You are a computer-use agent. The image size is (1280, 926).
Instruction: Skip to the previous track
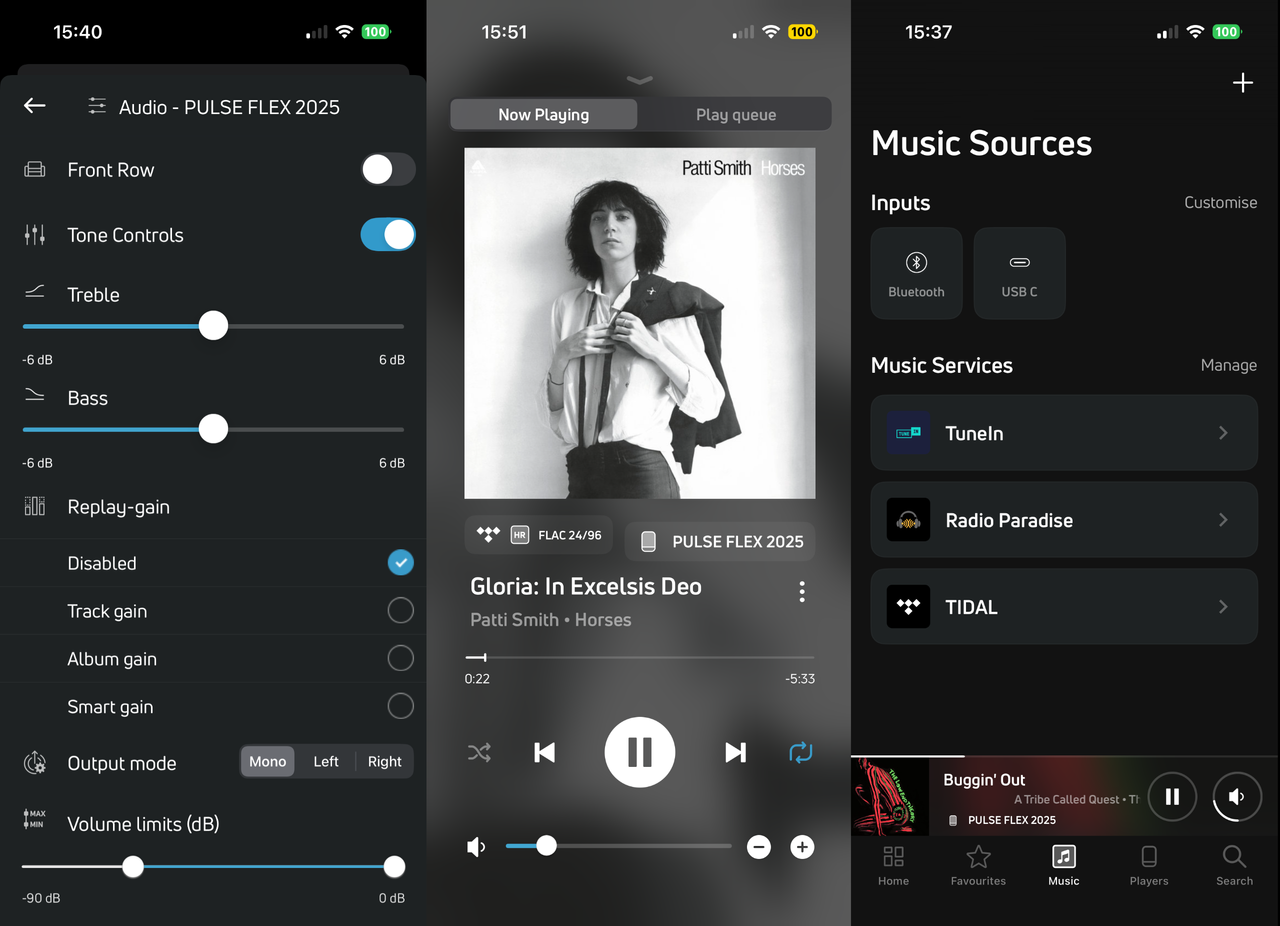pos(544,752)
